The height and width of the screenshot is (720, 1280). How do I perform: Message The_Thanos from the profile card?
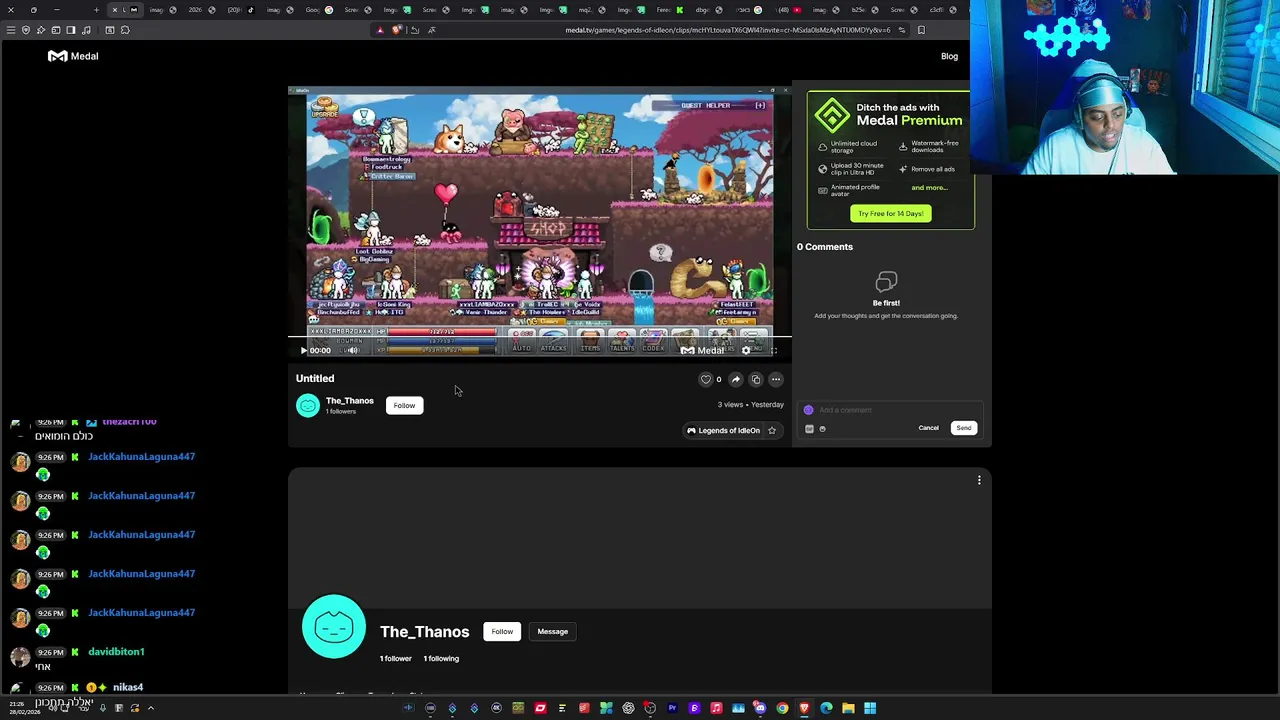[552, 631]
